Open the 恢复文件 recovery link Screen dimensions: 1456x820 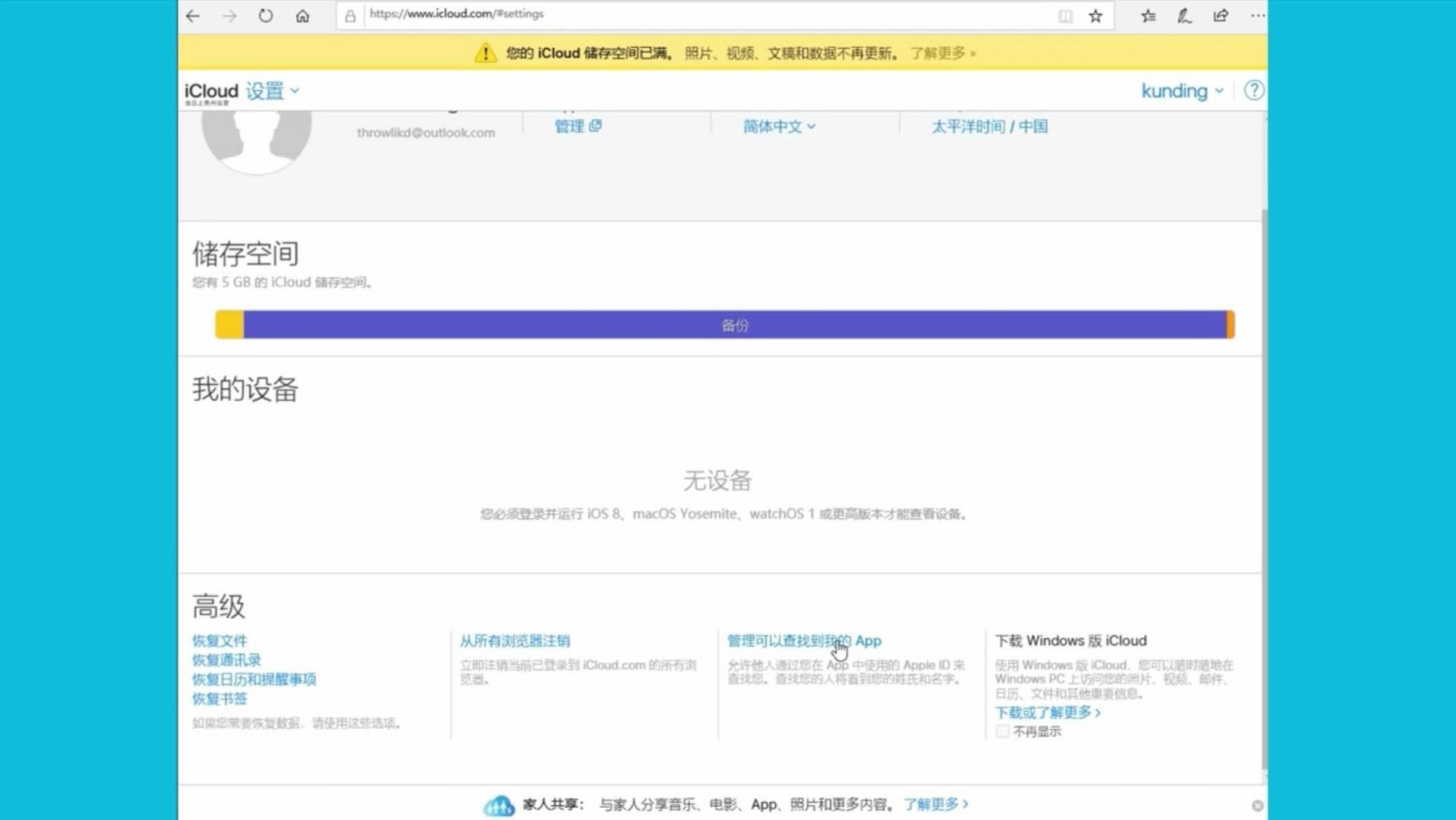click(219, 640)
